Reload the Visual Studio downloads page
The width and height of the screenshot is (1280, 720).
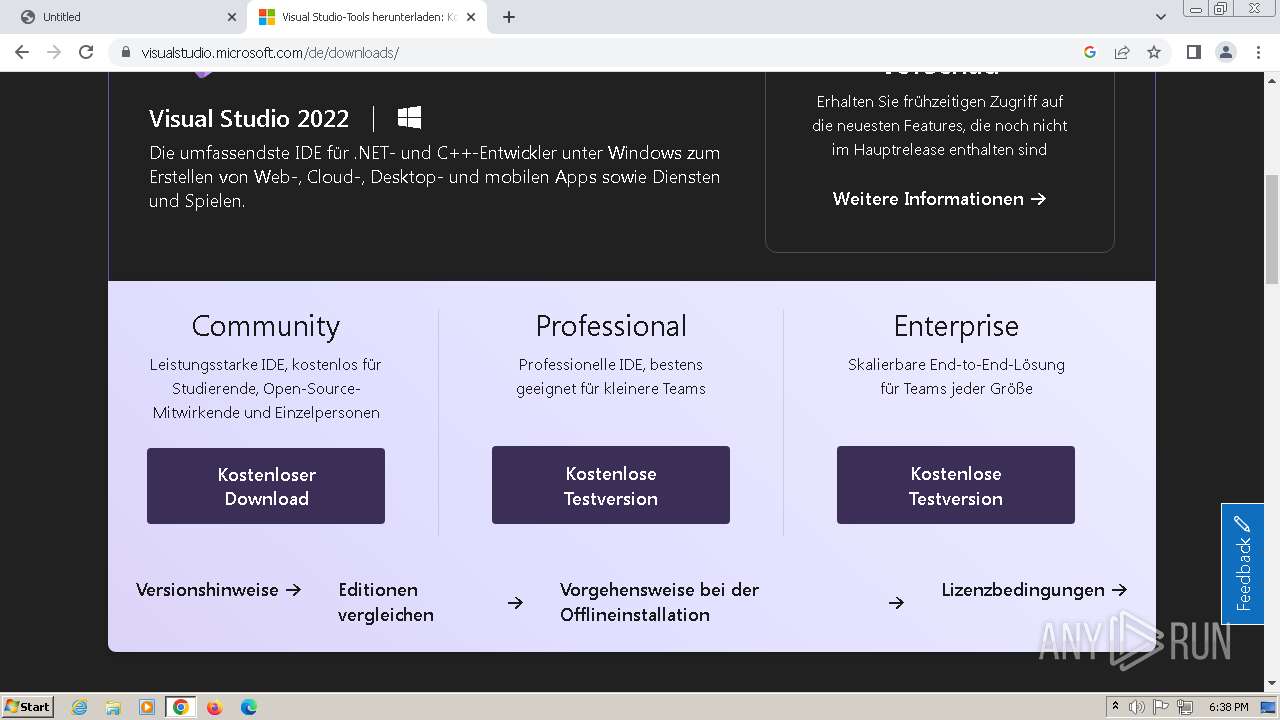tap(86, 52)
